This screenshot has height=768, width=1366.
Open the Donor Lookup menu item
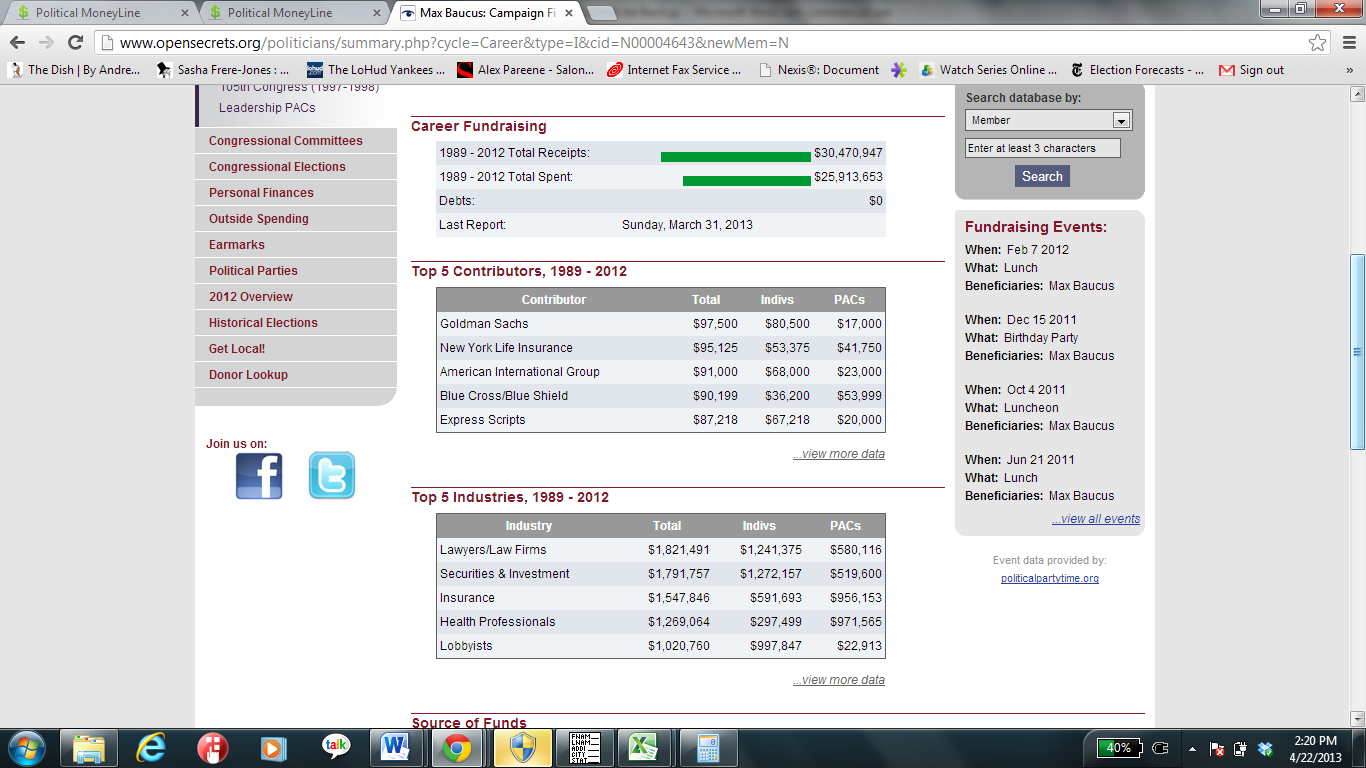tap(296, 375)
